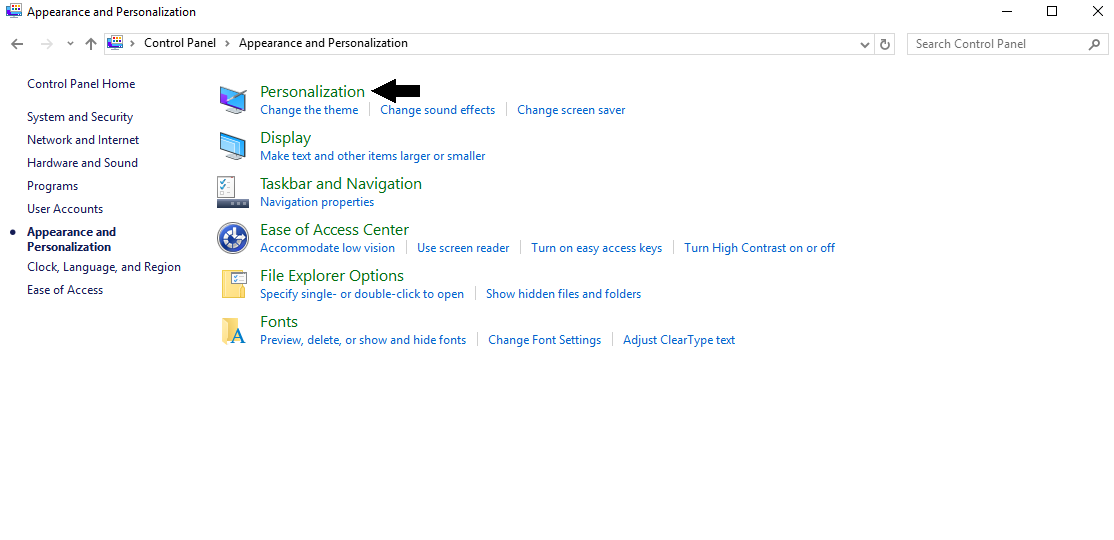Open System and Security category
Viewport: 1114px width, 540px height.
[80, 117]
